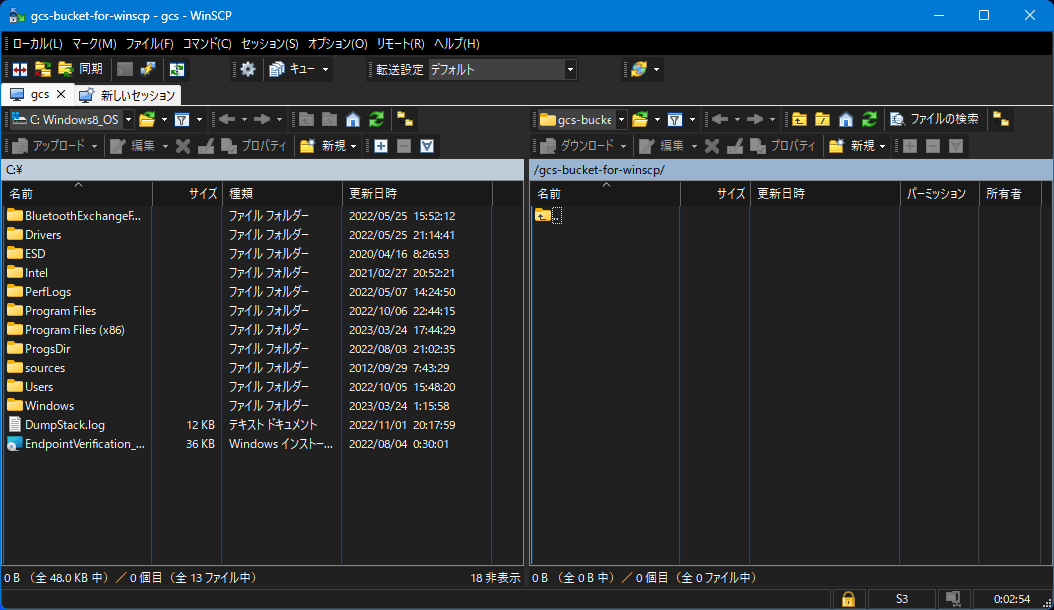Close the gcs session tab
The width and height of the screenshot is (1054, 610).
60,94
